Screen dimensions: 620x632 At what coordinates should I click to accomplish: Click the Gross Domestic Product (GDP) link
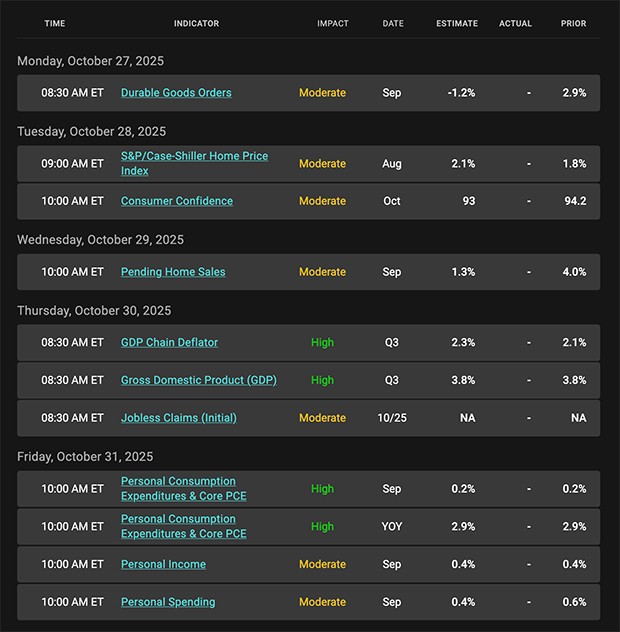[x=199, y=380]
